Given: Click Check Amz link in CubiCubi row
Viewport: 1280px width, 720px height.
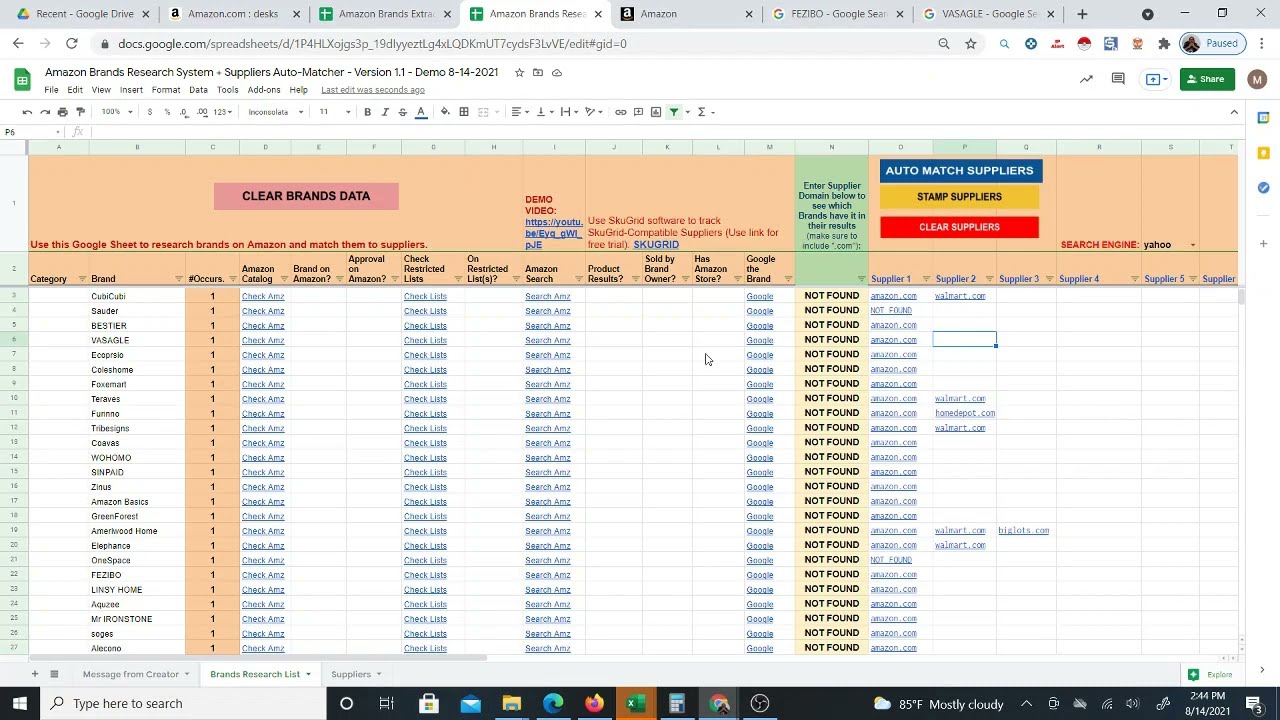Looking at the screenshot, I should click(x=263, y=296).
